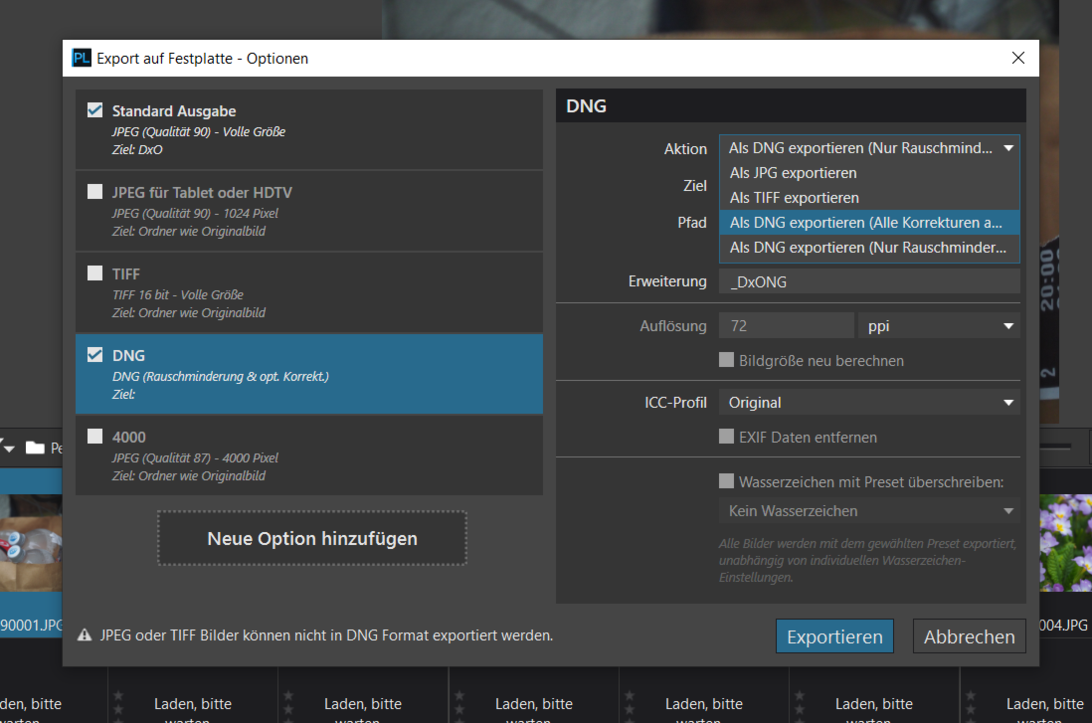1092x723 pixels.
Task: Select Als DNG exportieren (Alle Korrekturen) option
Action: click(x=868, y=222)
